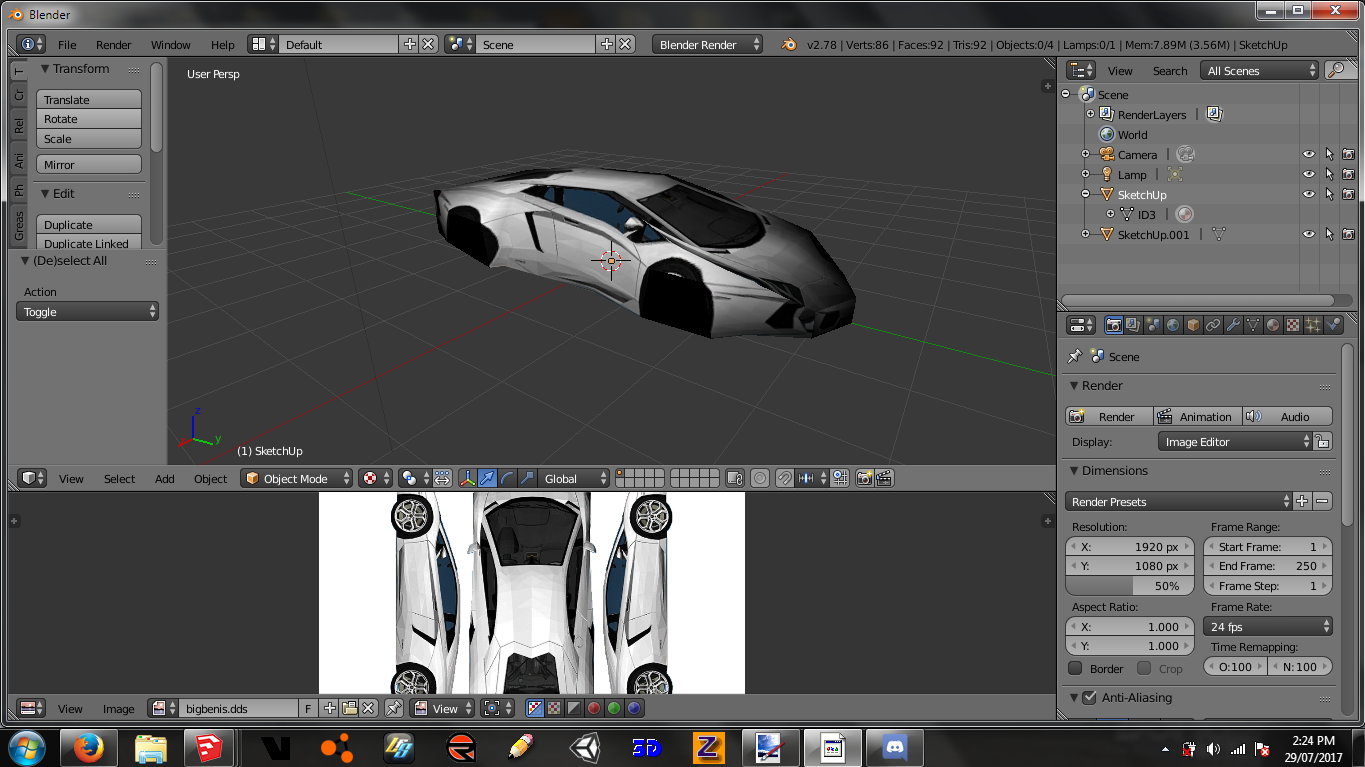Enable the Border checkbox
The height and width of the screenshot is (767, 1365).
(x=1075, y=668)
